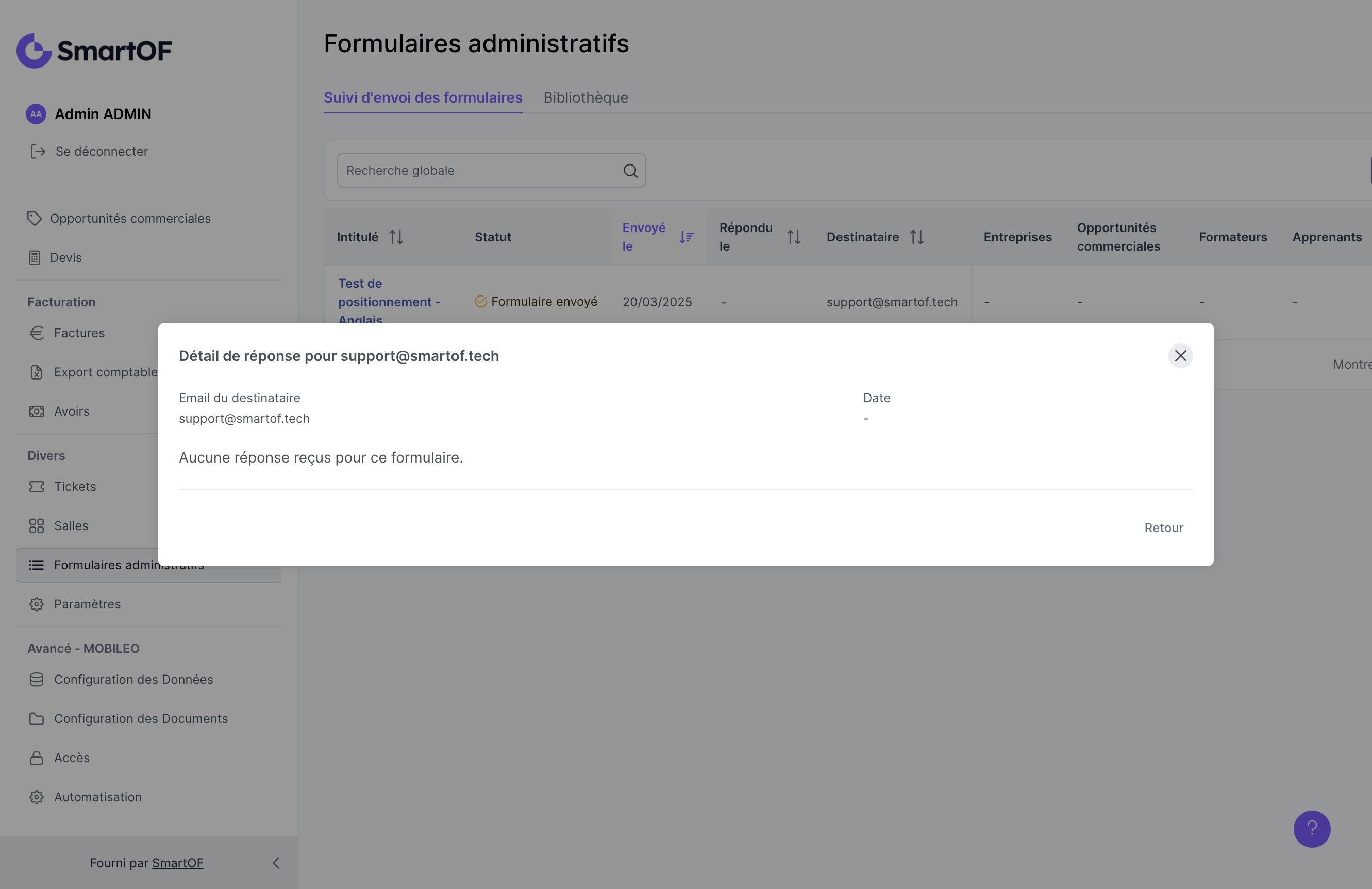Image resolution: width=1372 pixels, height=889 pixels.
Task: Click the Devis calculator icon
Action: pos(34,257)
